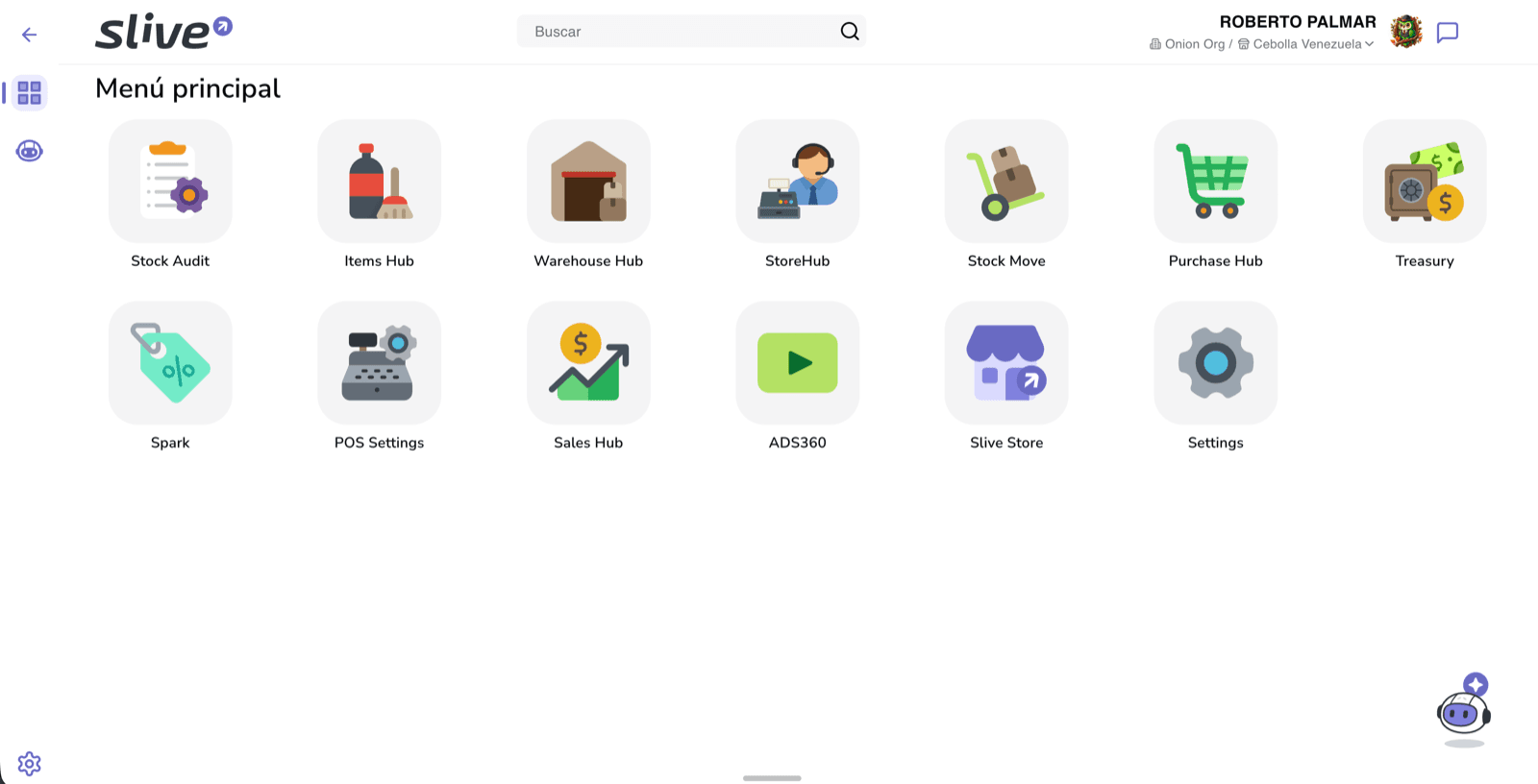Open the Stock Audit module icon
1538x784 pixels.
tap(170, 181)
